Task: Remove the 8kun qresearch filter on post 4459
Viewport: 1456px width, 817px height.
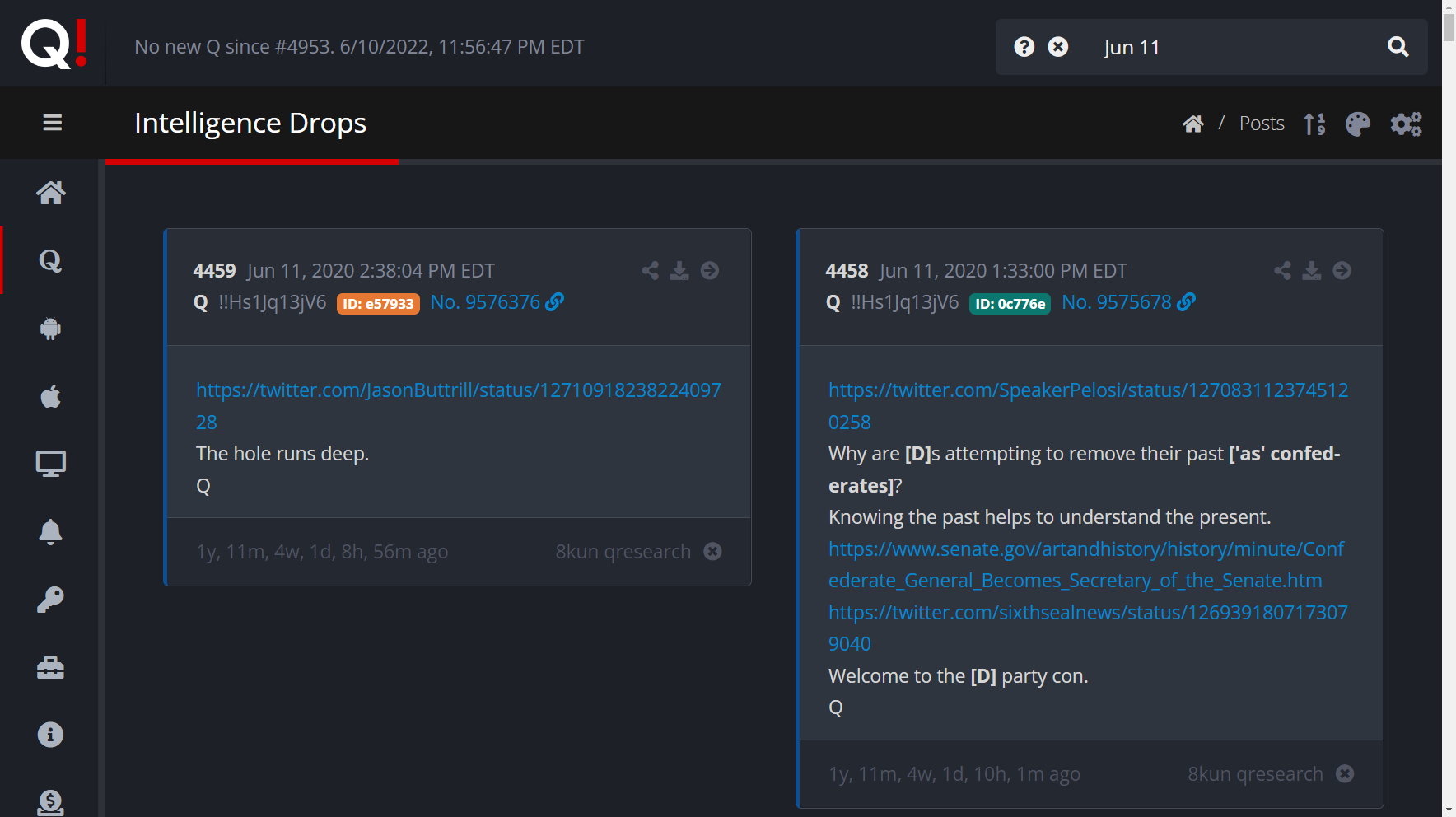Action: tap(713, 552)
